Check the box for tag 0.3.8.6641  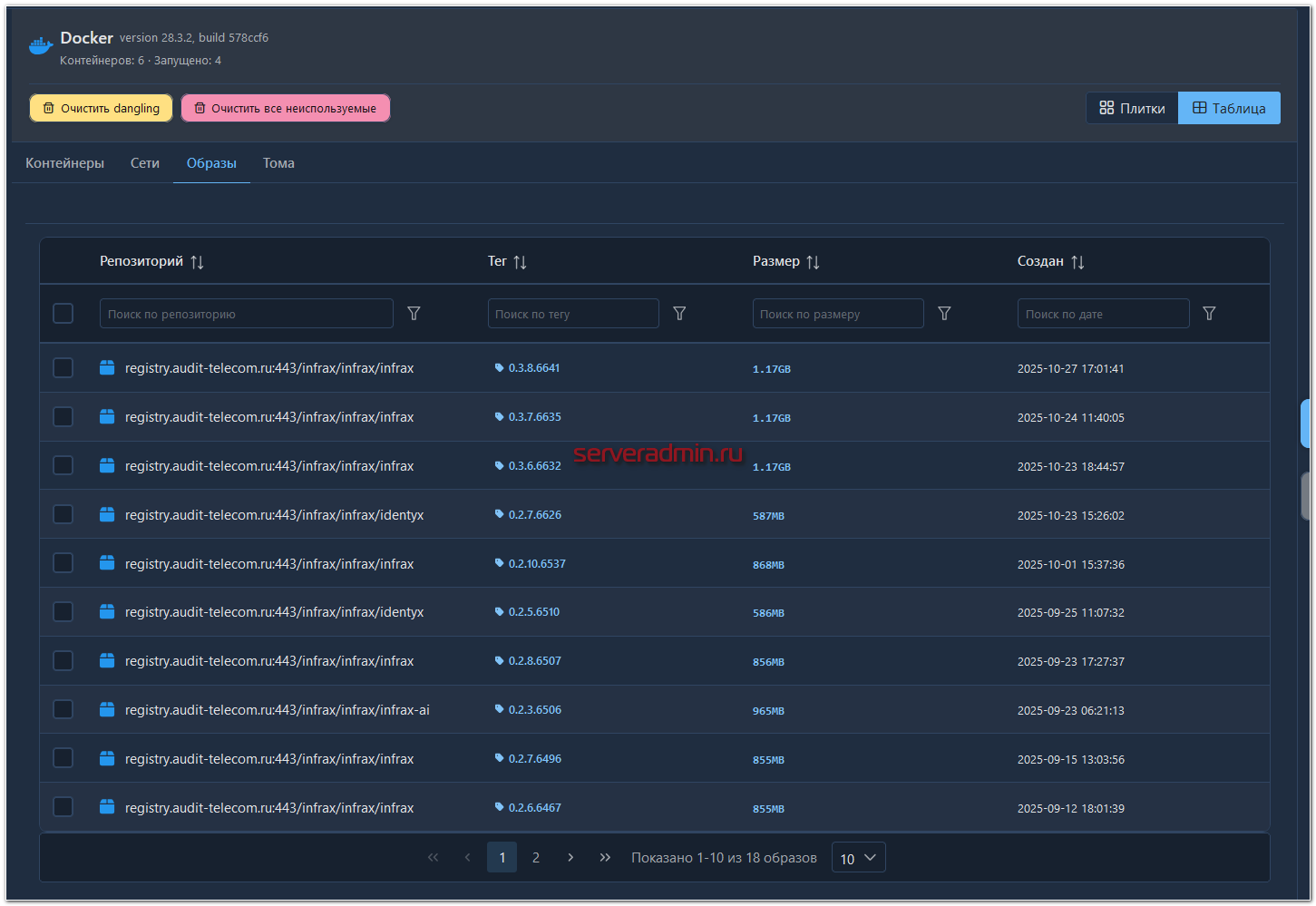(x=63, y=368)
